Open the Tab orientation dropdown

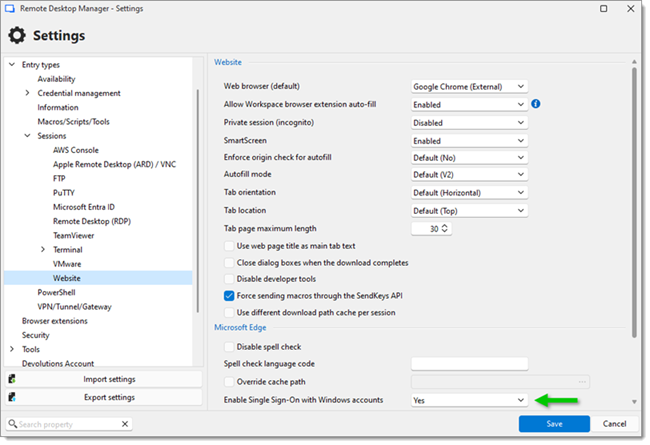coord(469,192)
